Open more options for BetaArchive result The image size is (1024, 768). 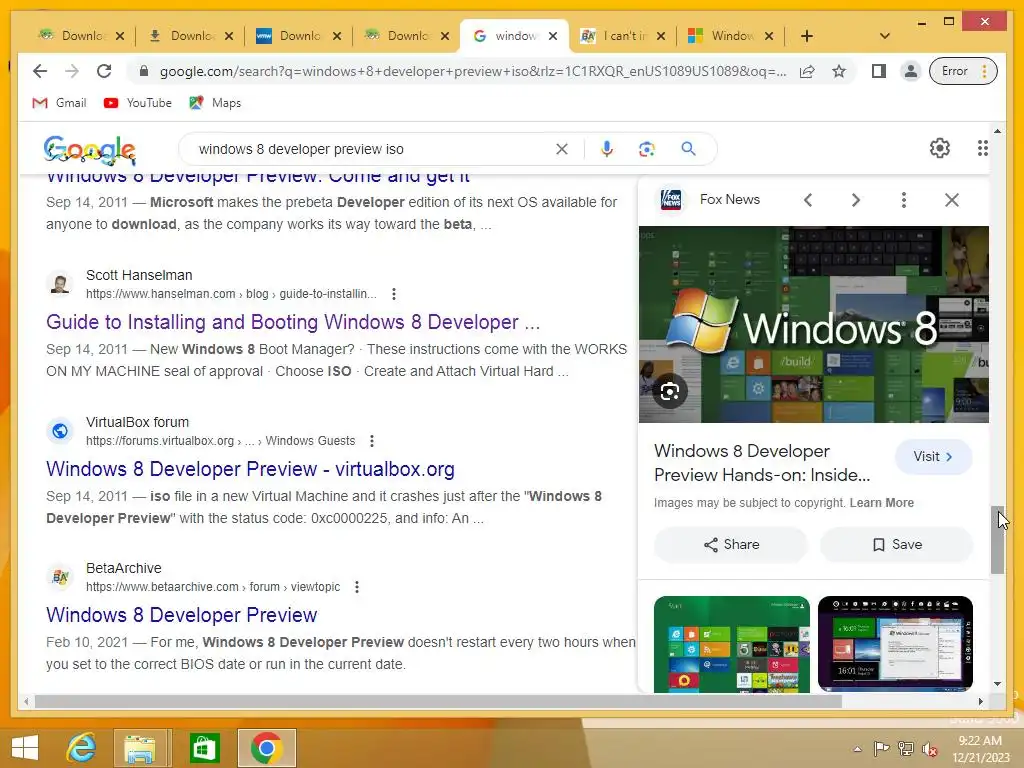click(357, 586)
